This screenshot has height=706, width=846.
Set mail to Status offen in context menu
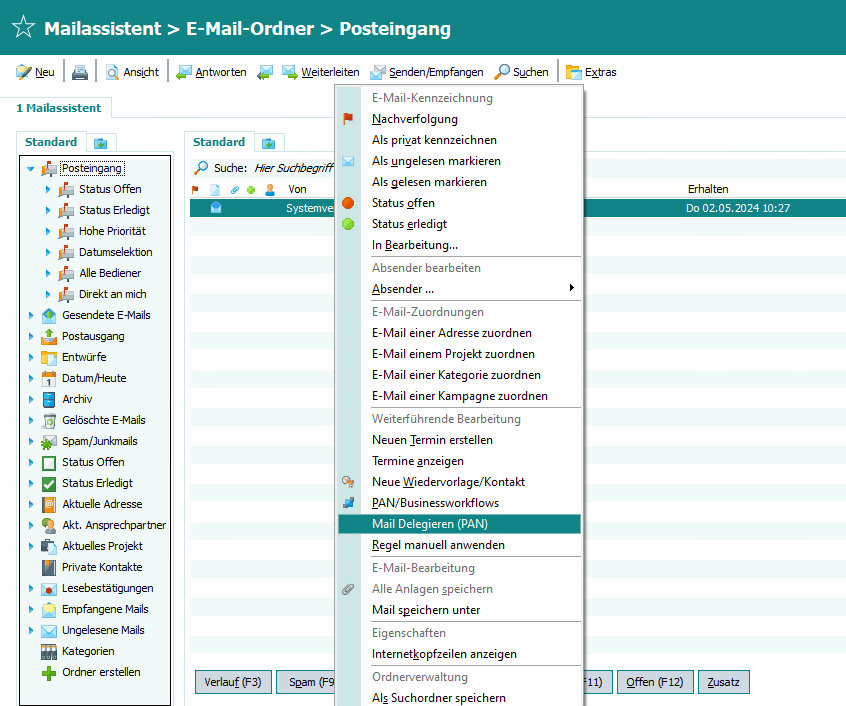click(x=403, y=203)
